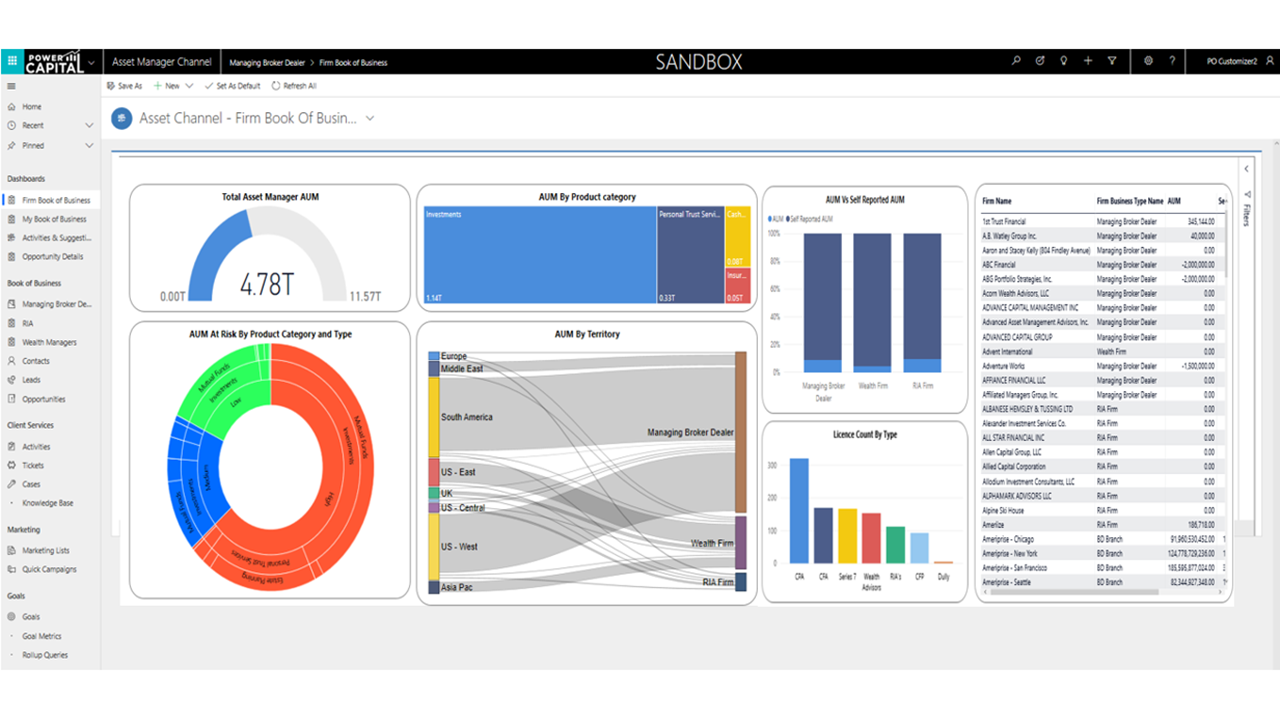The height and width of the screenshot is (720, 1280).
Task: Click the Pinned pin icon
Action: pyautogui.click(x=11, y=145)
